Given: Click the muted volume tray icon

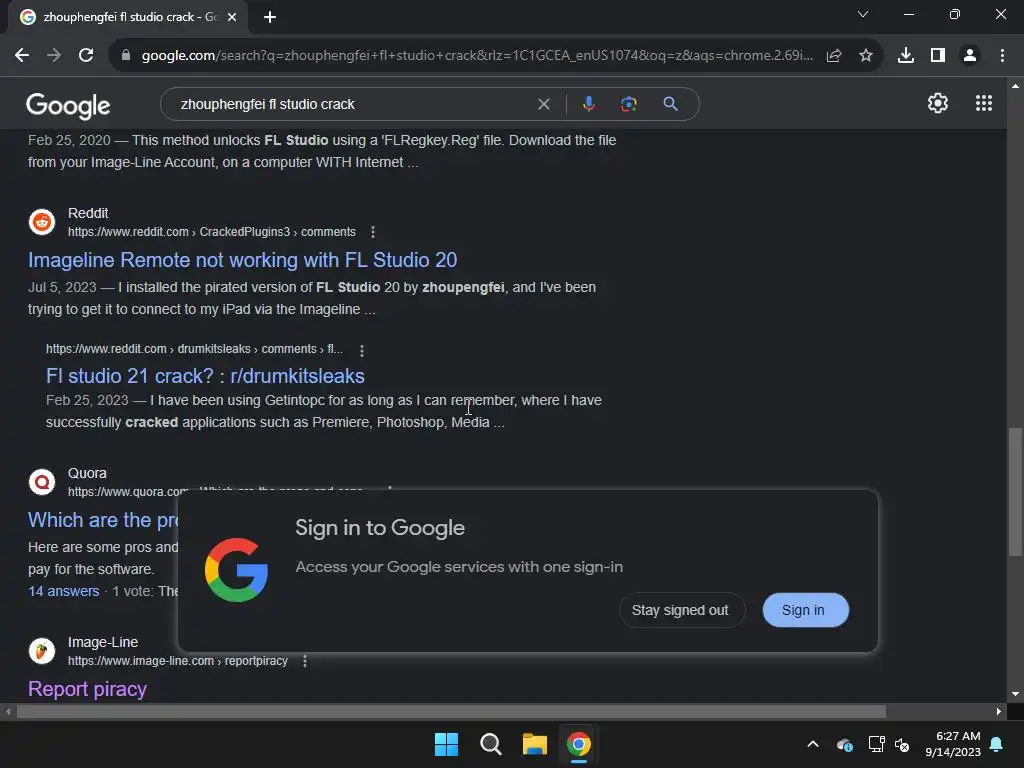Looking at the screenshot, I should click(902, 744).
